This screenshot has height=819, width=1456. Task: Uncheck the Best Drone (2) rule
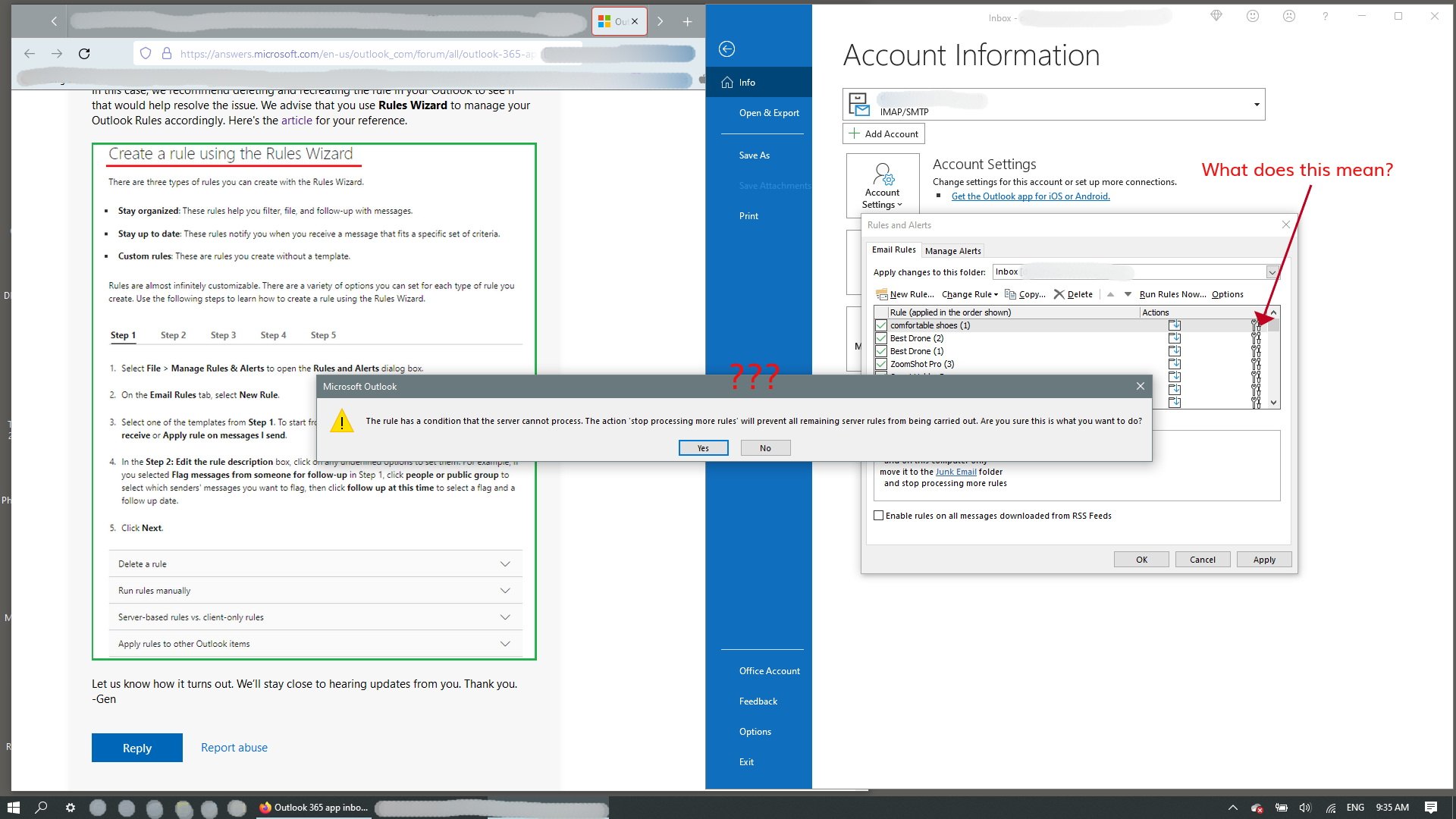(881, 338)
